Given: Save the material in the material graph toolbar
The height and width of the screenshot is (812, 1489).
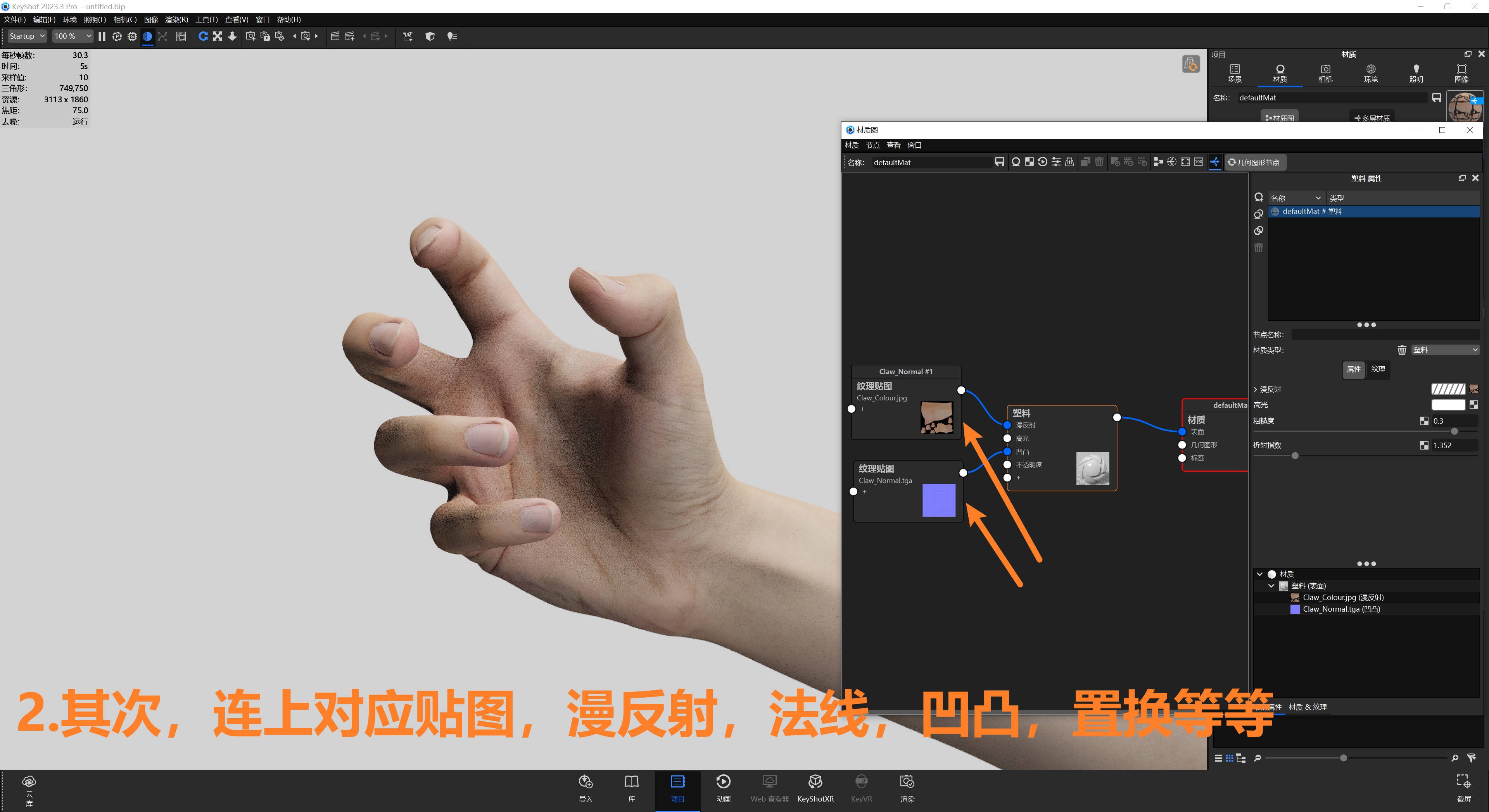Looking at the screenshot, I should (x=1000, y=162).
